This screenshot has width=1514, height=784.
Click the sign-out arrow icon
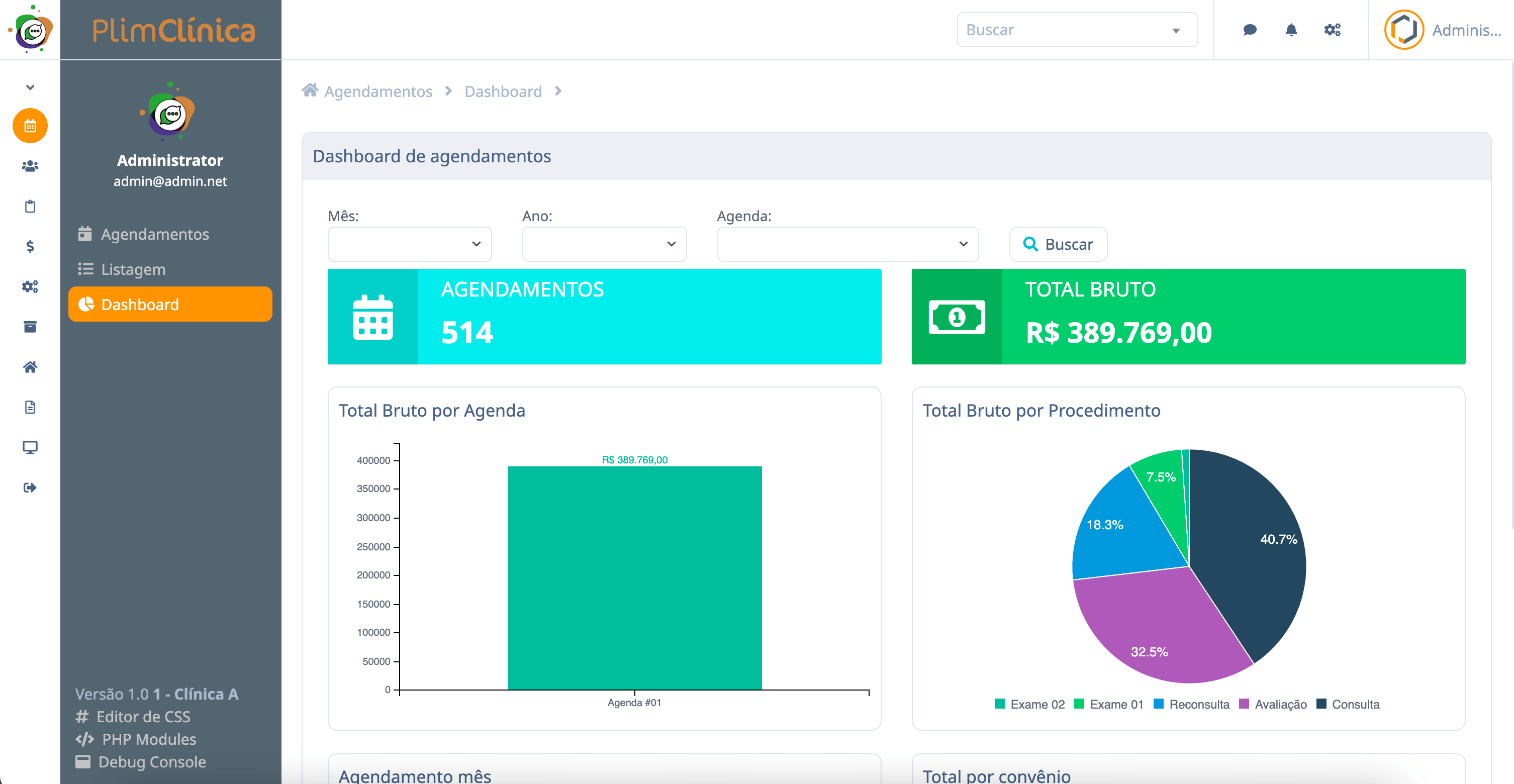[30, 488]
